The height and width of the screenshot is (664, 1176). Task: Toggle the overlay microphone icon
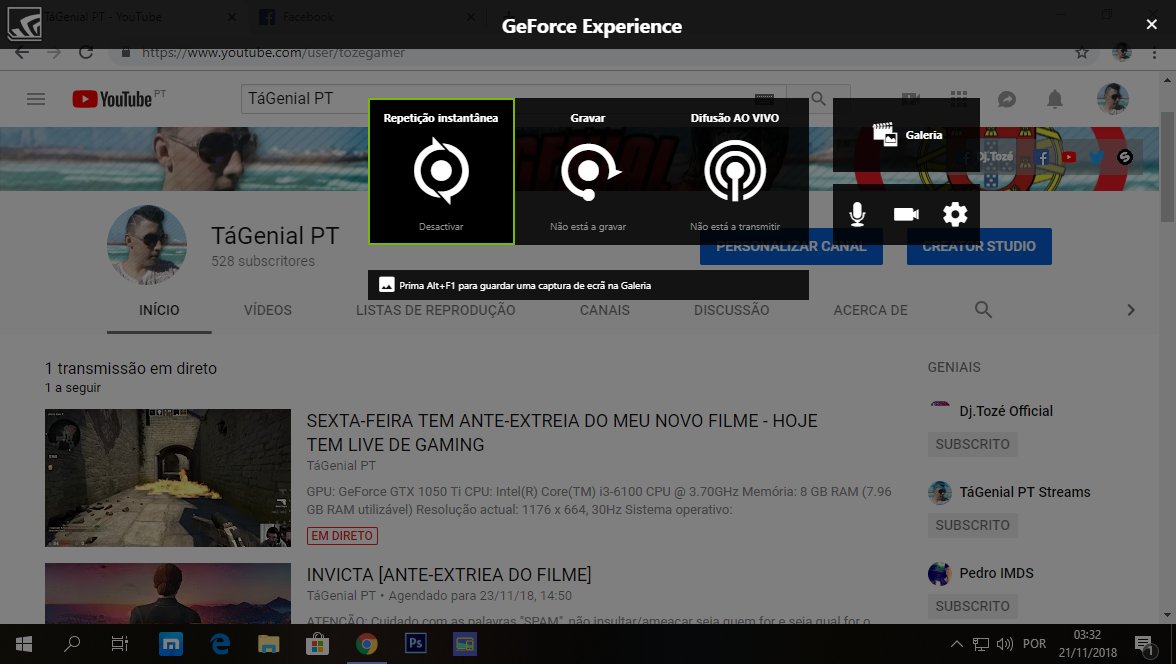click(857, 215)
